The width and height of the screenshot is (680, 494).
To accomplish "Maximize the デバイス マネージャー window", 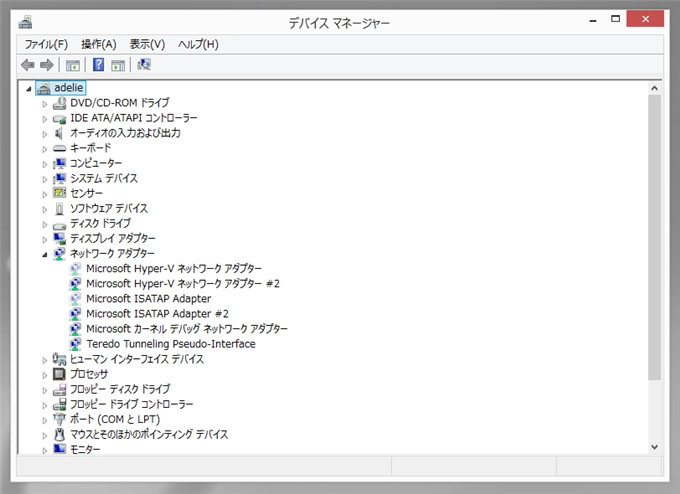I will click(615, 19).
